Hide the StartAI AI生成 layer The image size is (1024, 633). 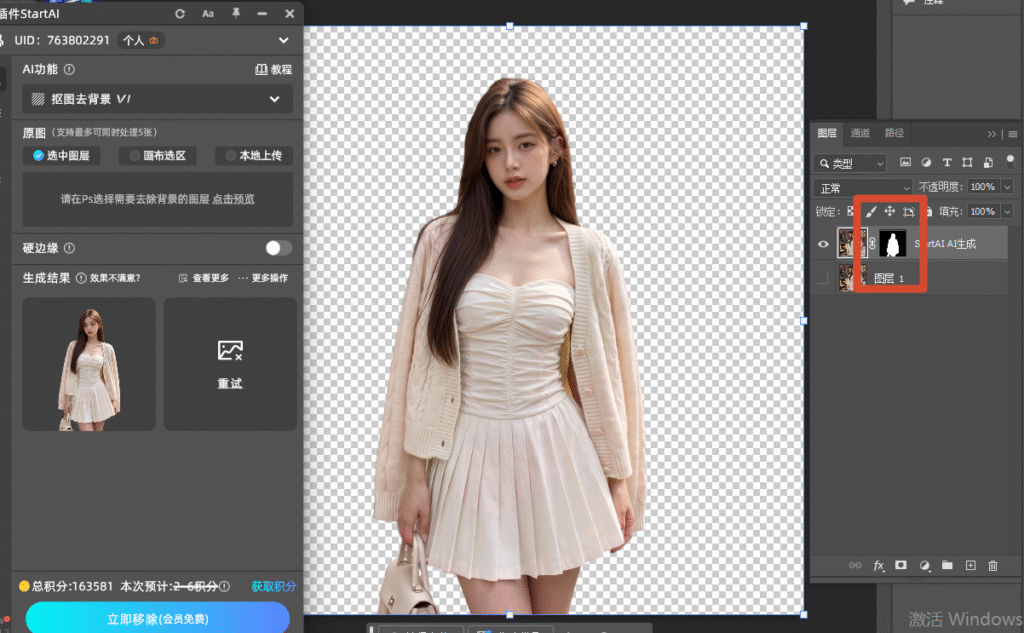[x=823, y=244]
